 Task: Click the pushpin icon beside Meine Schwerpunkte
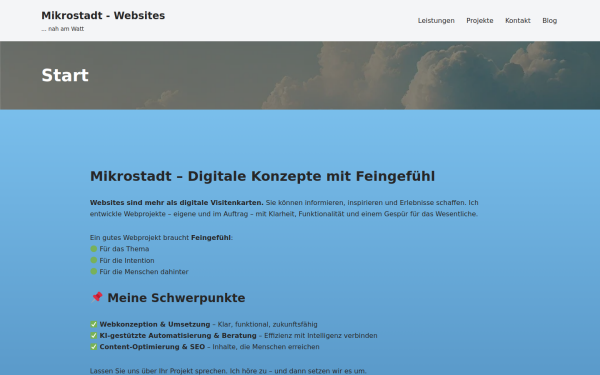click(97, 297)
